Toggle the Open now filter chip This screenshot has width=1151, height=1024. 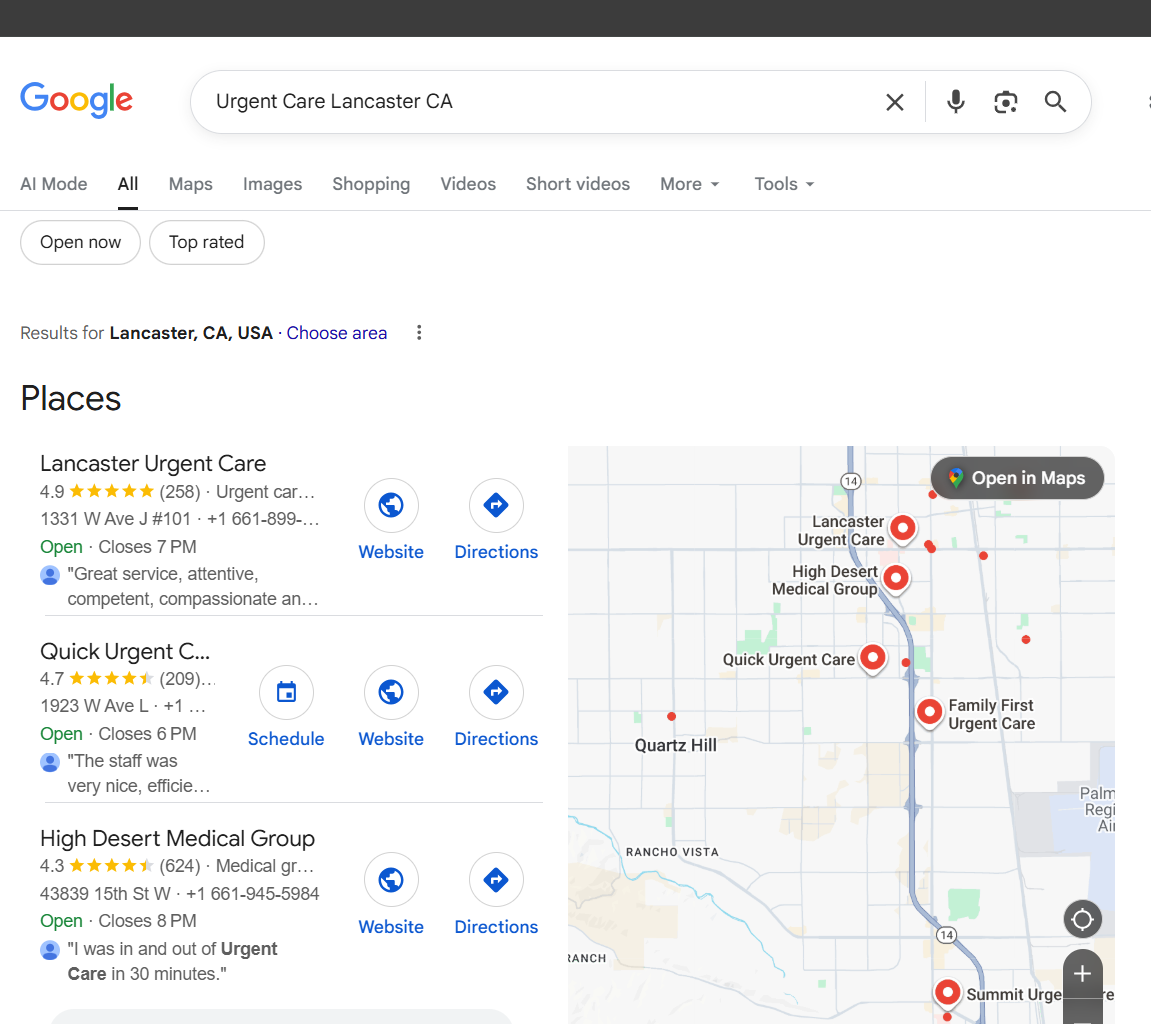[80, 242]
